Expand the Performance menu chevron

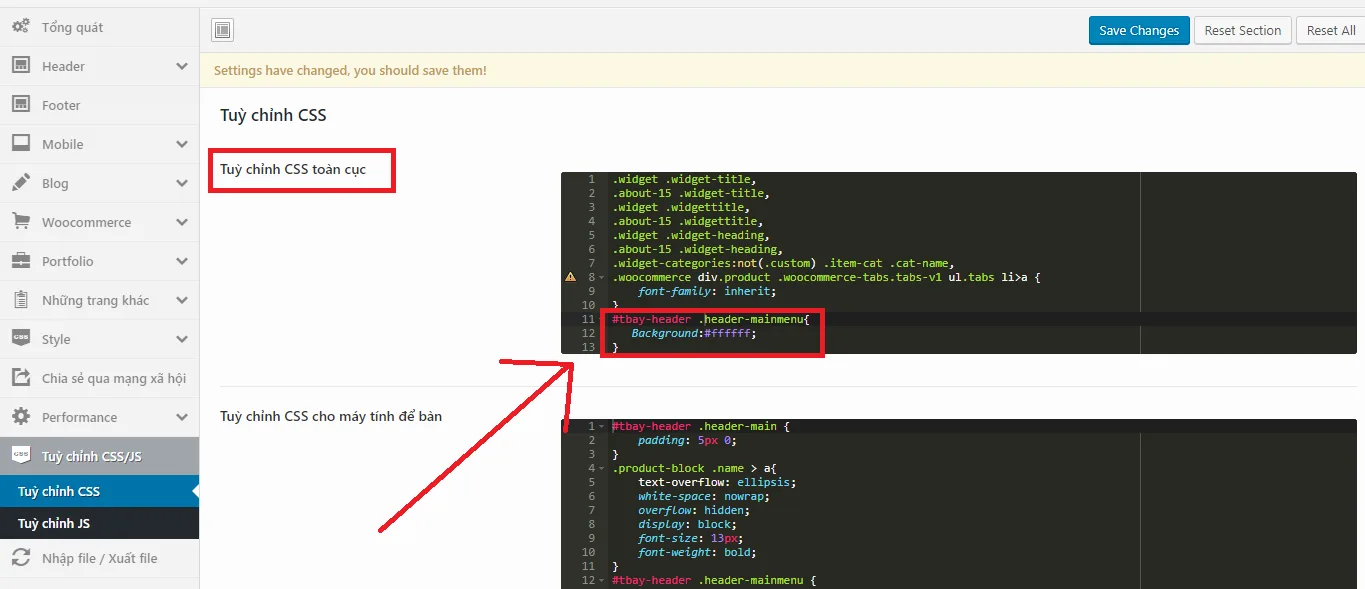tap(181, 417)
